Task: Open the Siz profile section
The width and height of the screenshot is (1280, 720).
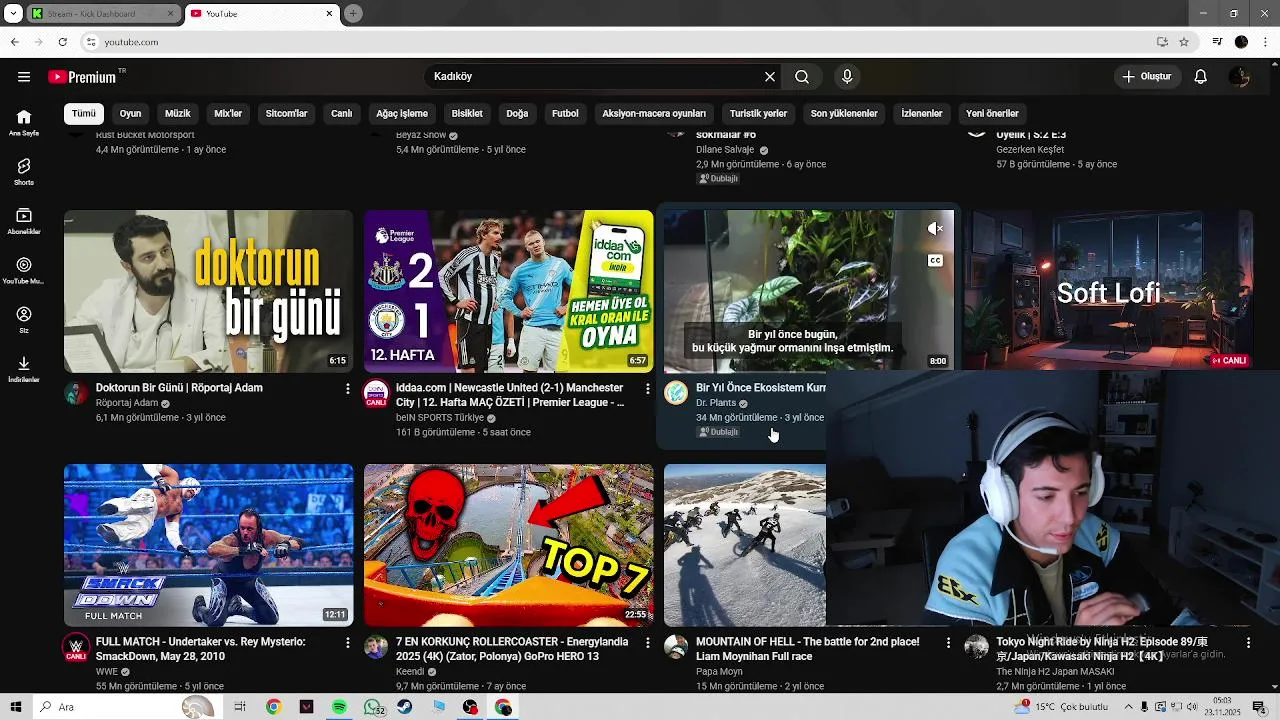Action: click(24, 320)
